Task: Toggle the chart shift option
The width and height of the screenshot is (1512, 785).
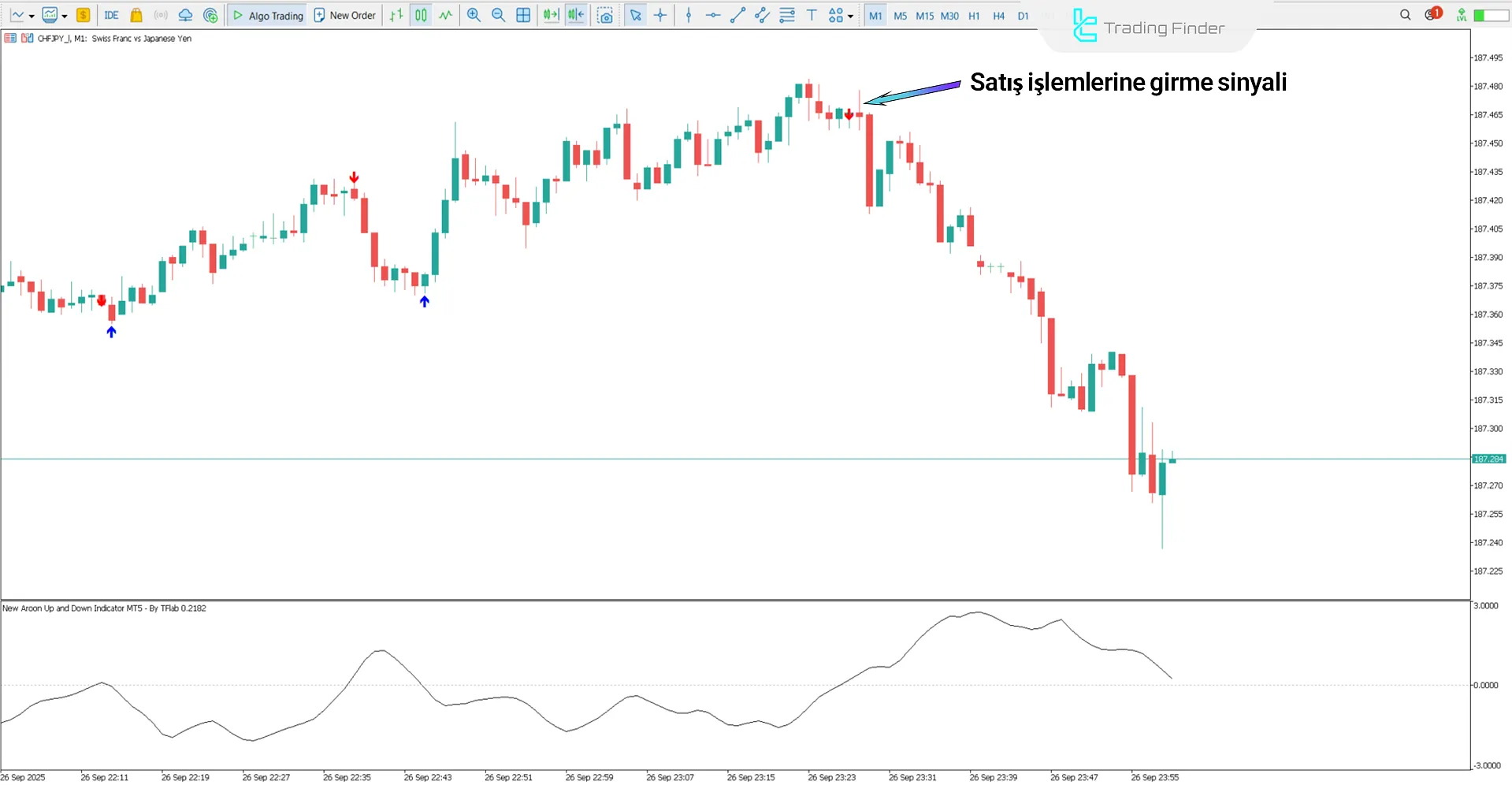Action: point(576,14)
